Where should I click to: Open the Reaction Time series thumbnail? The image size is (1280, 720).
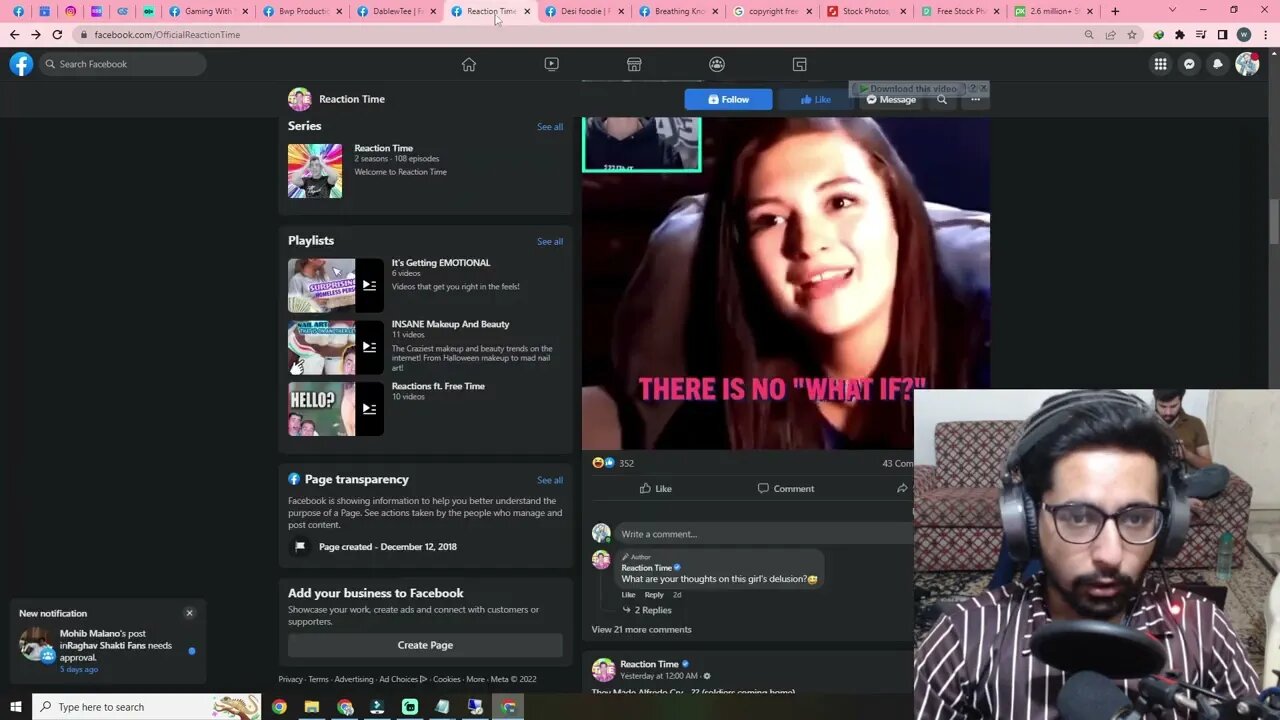(x=315, y=171)
